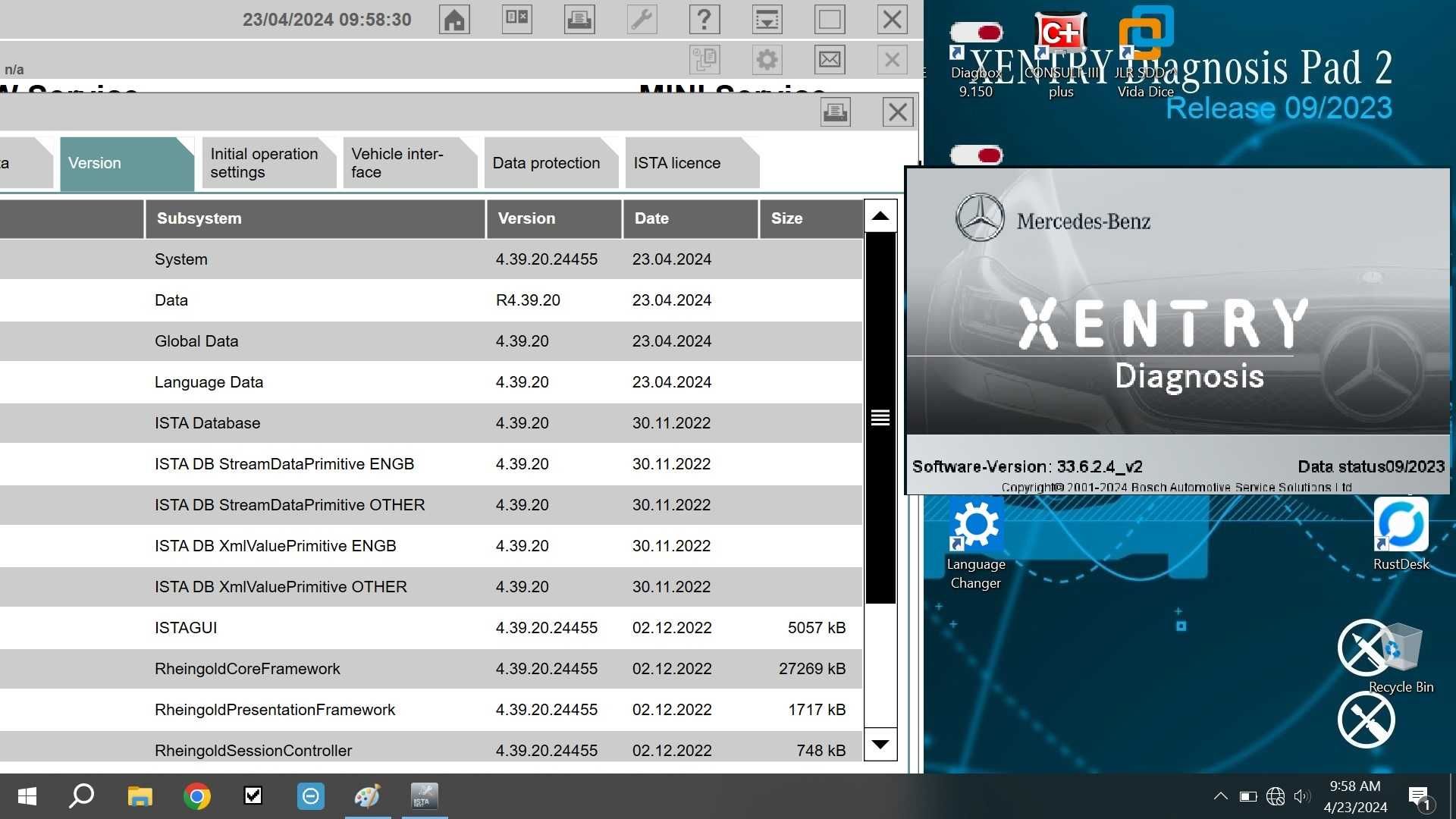Viewport: 1456px width, 819px height.
Task: Click the Size column header
Action: 811,218
